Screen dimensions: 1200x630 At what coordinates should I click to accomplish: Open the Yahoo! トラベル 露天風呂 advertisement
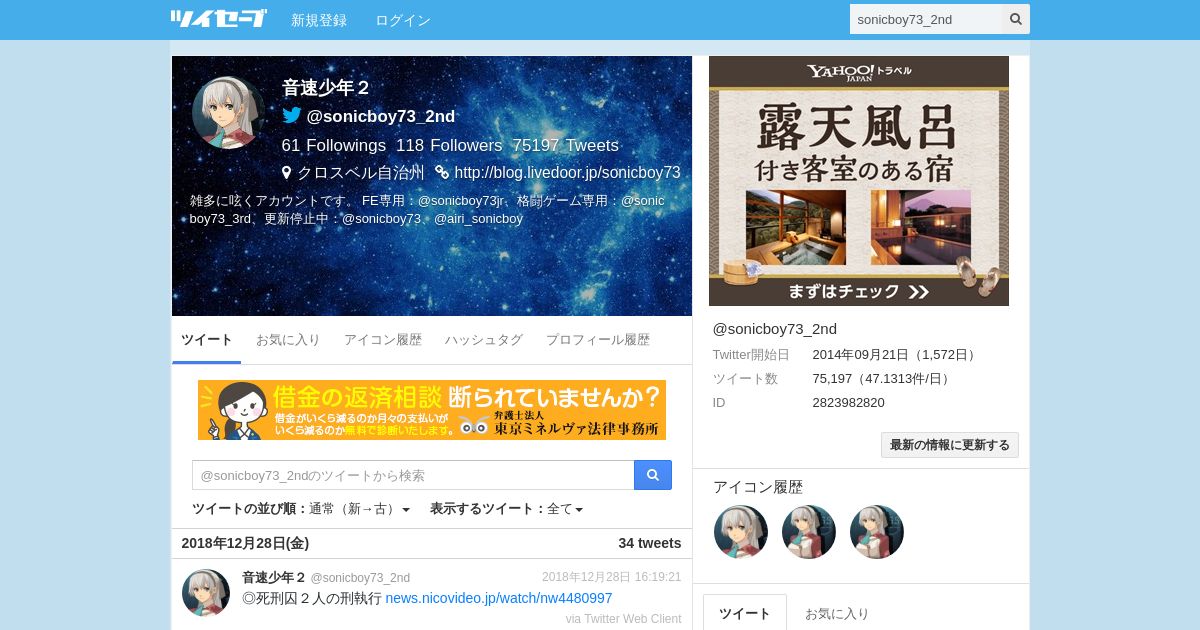tap(859, 181)
